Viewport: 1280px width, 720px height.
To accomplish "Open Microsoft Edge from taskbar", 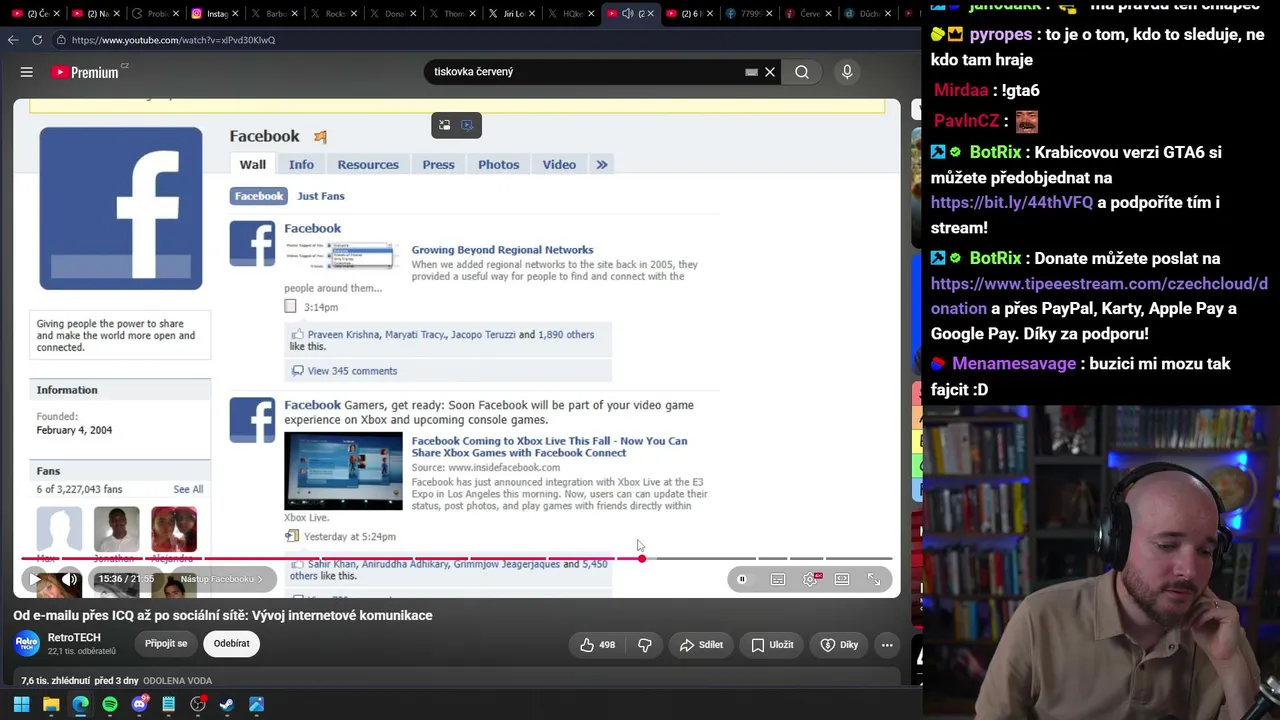I will (x=80, y=704).
